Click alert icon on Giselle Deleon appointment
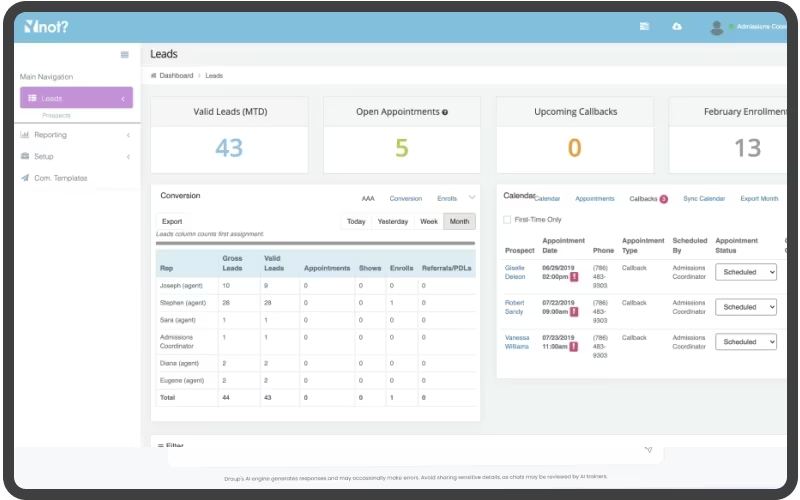Screen dimensions: 800x500 pos(574,277)
